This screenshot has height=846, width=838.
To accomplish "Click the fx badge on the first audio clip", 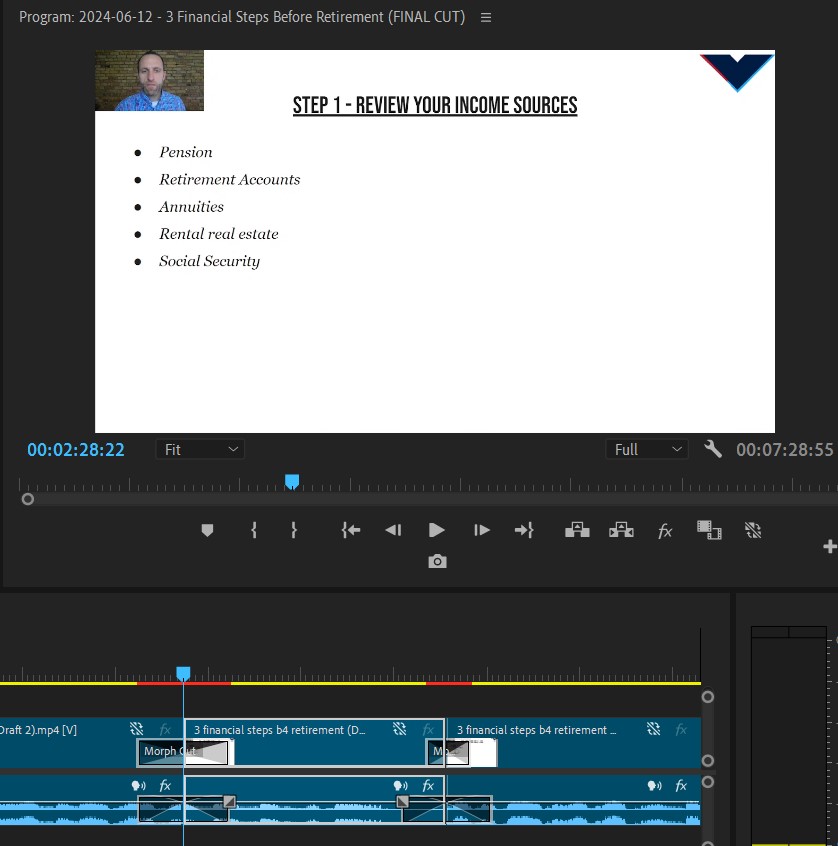I will click(165, 786).
